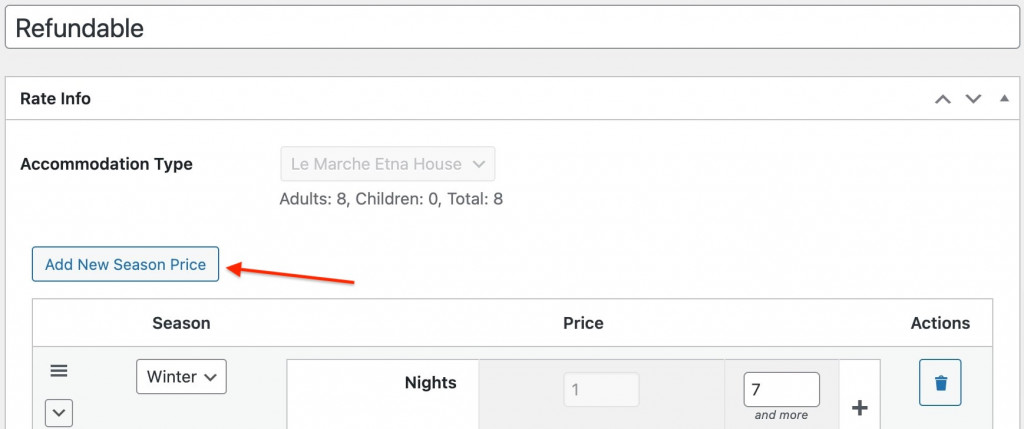The image size is (1024, 429).
Task: Click the Price column header
Action: [x=583, y=323]
